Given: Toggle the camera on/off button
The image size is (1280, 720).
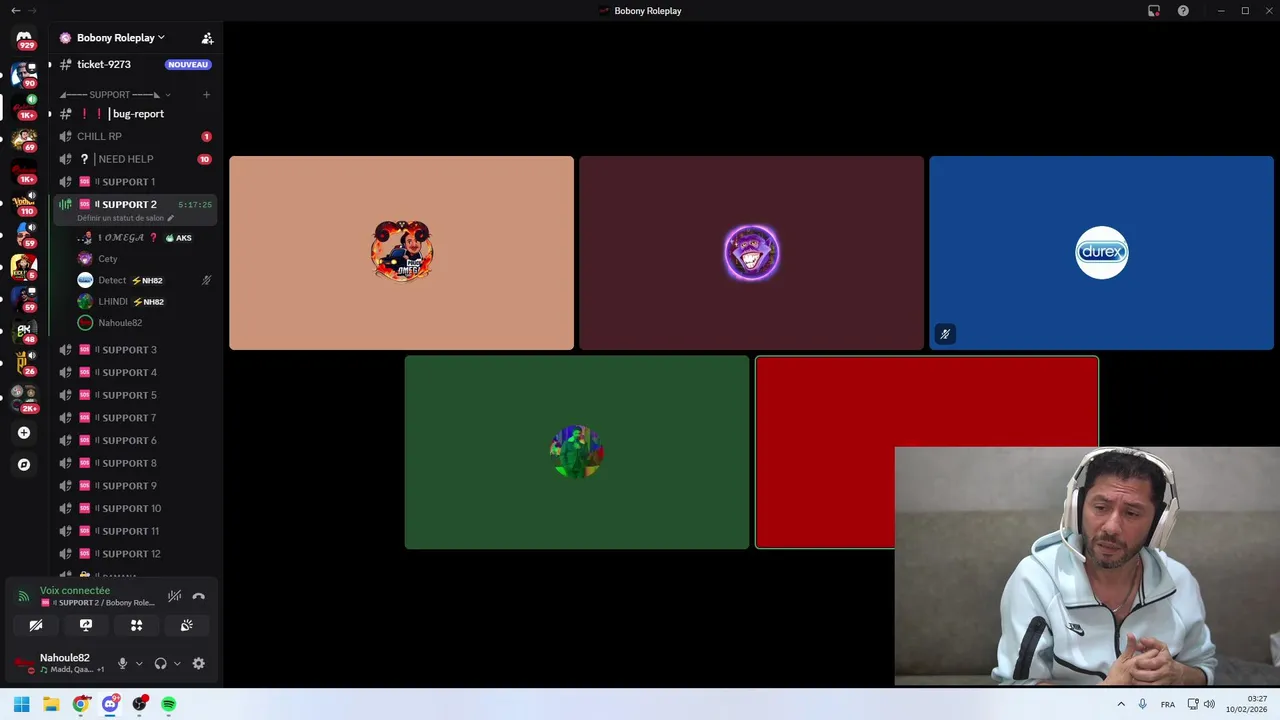Looking at the screenshot, I should 36,625.
